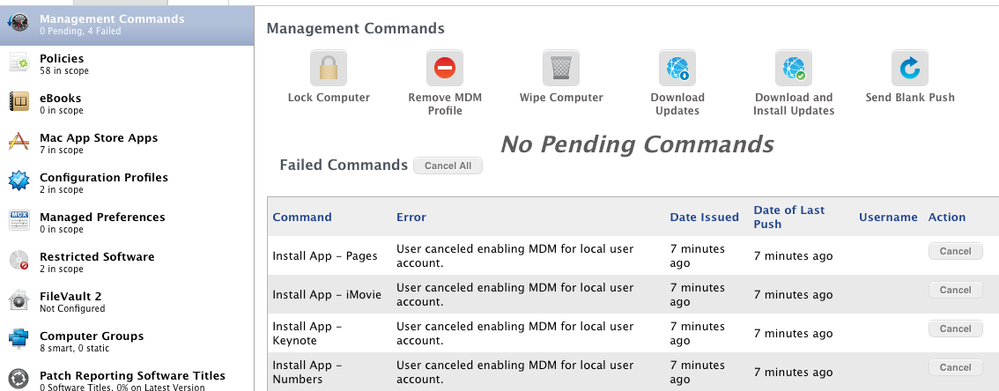Open the eBooks section in the sidebar
The image size is (999, 391).
click(x=127, y=104)
